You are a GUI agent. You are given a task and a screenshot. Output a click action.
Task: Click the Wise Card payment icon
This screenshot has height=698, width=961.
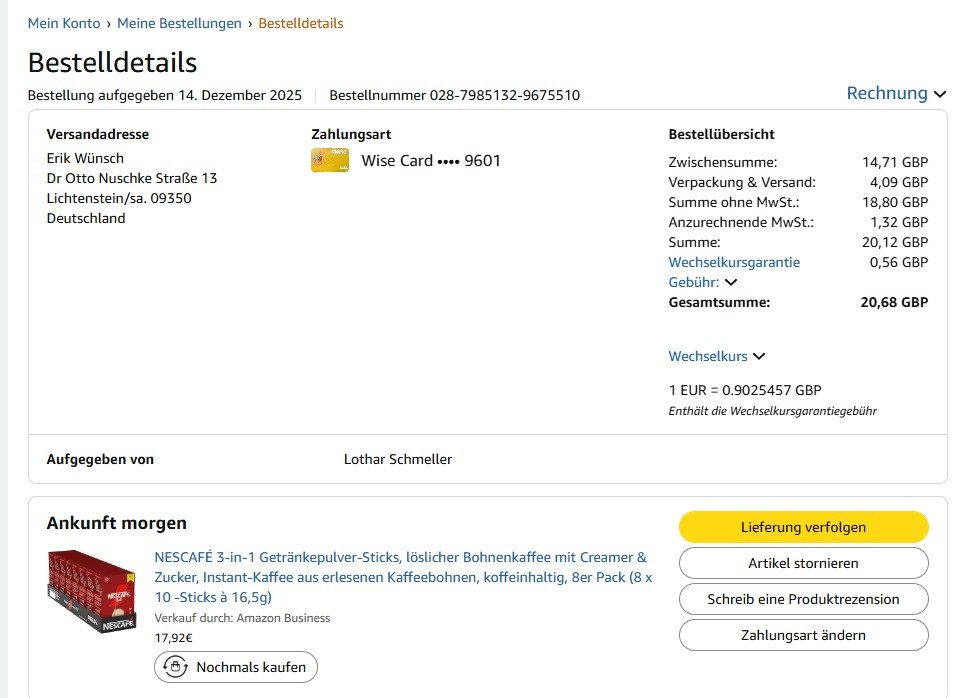click(330, 161)
